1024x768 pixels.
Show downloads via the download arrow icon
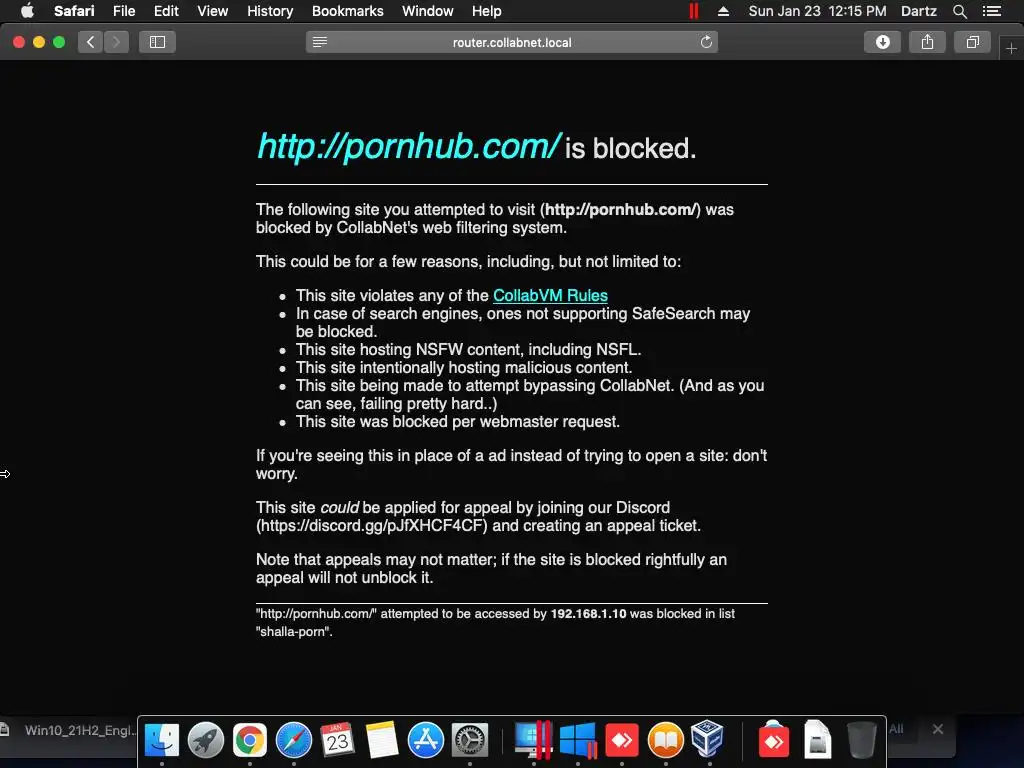pos(882,42)
